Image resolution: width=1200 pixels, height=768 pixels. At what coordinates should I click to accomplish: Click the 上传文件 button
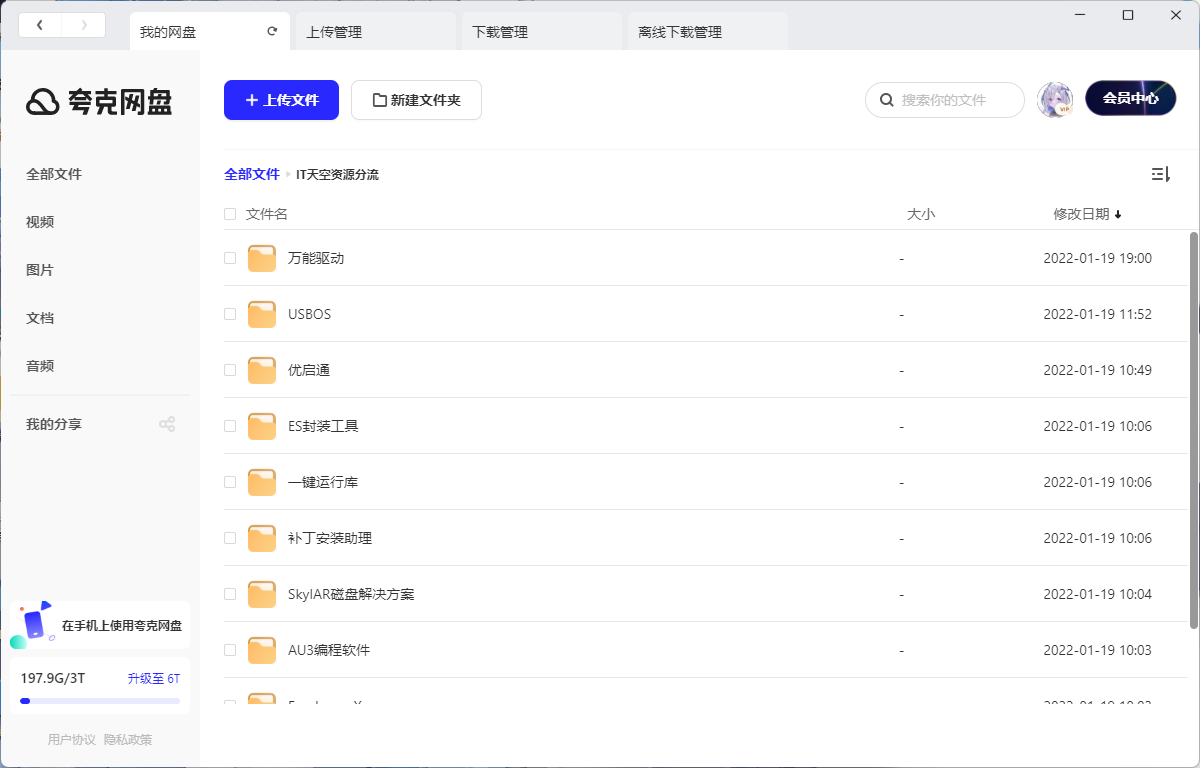click(281, 99)
